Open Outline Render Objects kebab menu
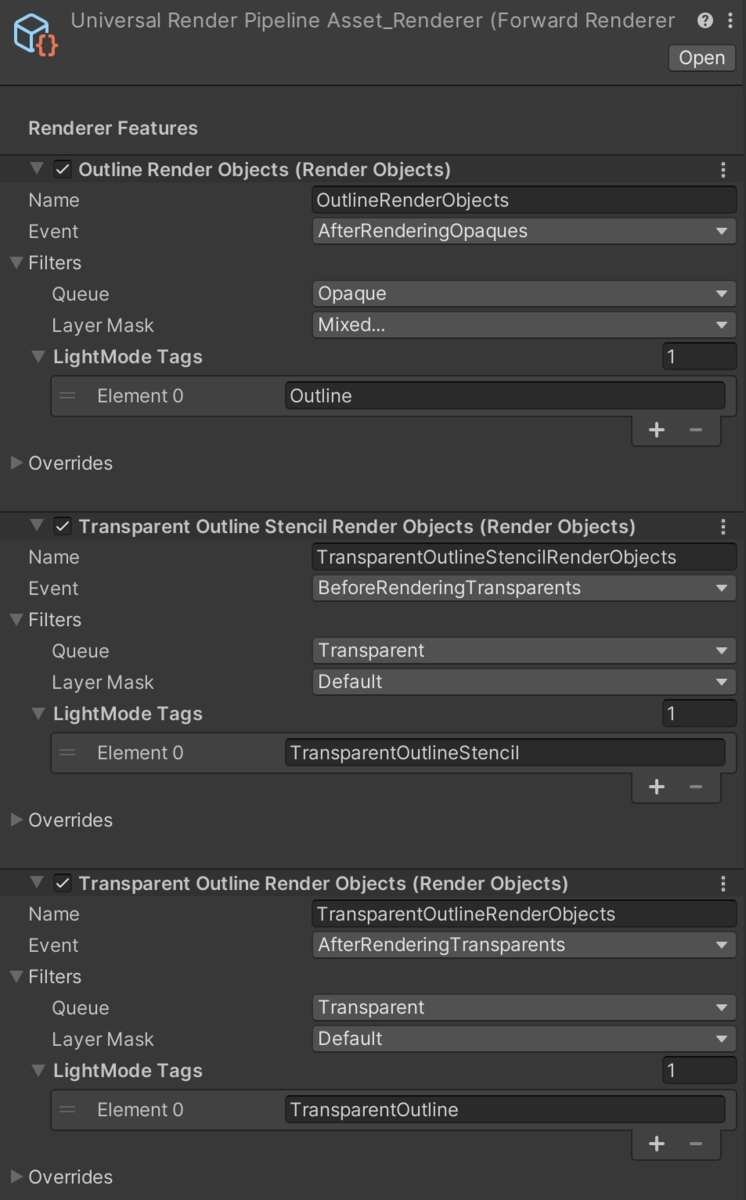The height and width of the screenshot is (1200, 746). (x=723, y=170)
